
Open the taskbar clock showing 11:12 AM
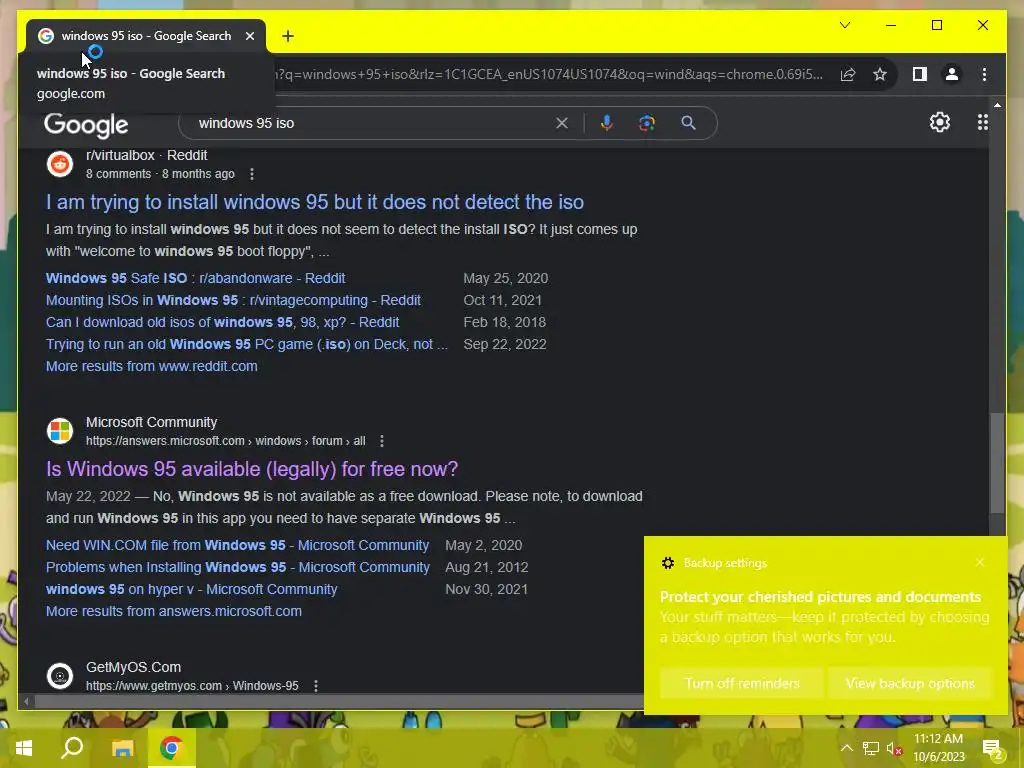tap(938, 748)
